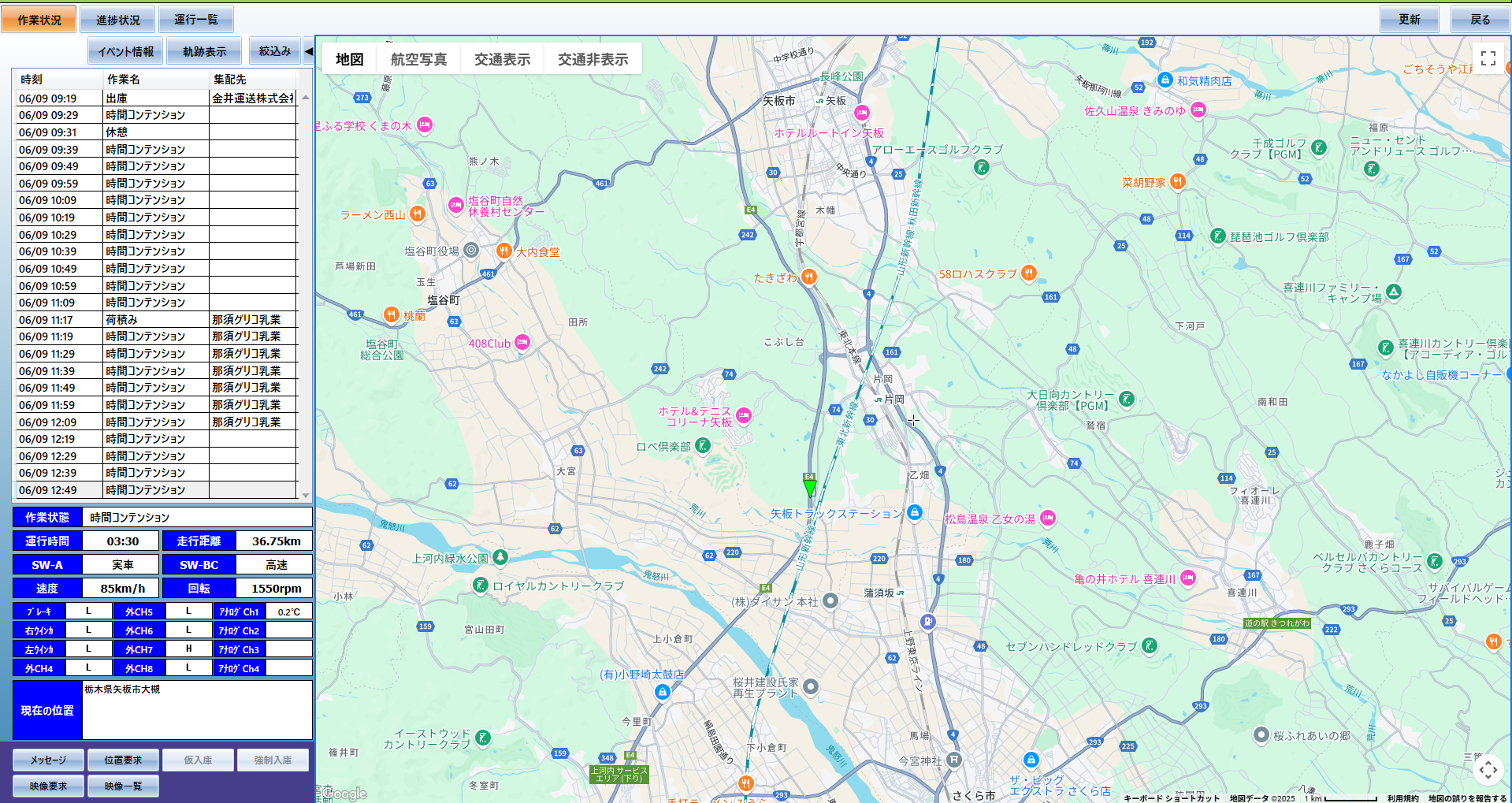Click 矢板トラックステーション pin
The width and height of the screenshot is (1512, 803).
click(914, 512)
